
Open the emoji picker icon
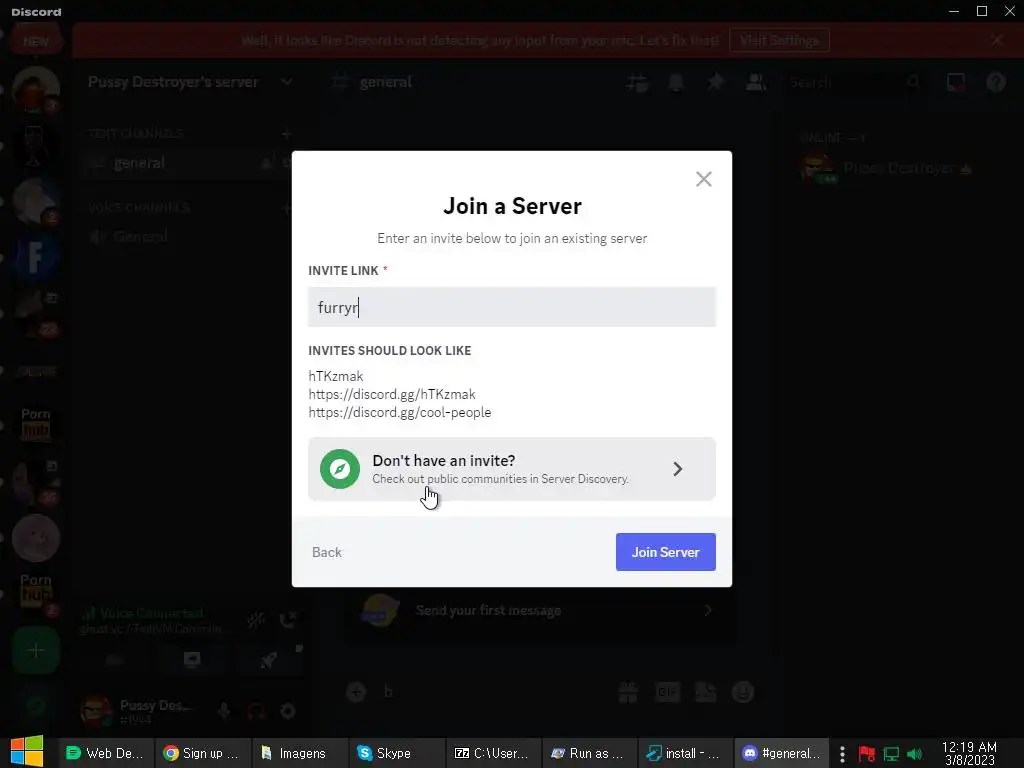point(743,692)
